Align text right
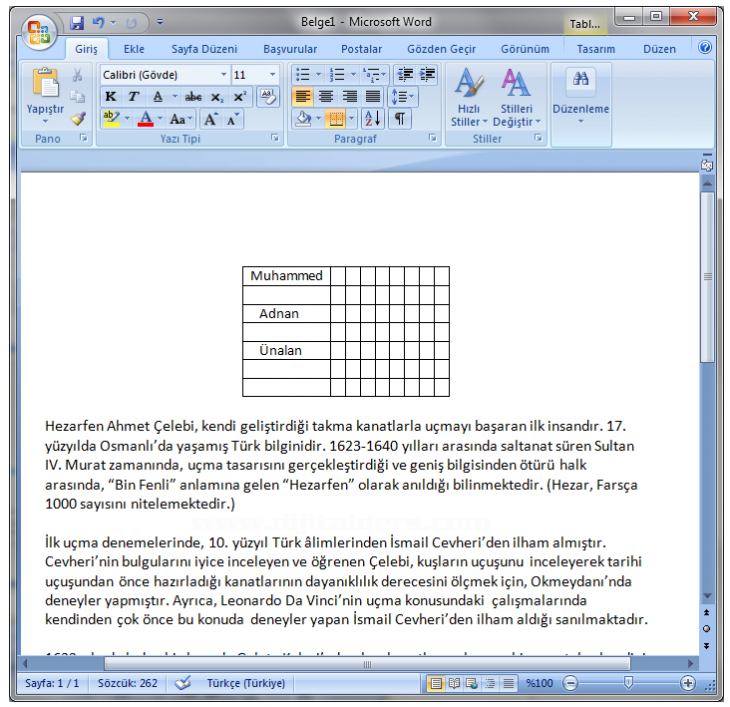The width and height of the screenshot is (730, 707). tap(350, 97)
